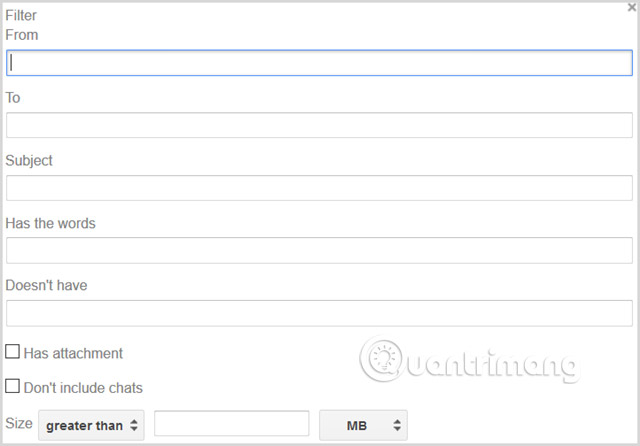
Task: Click the Filter heading text
Action: tap(22, 15)
